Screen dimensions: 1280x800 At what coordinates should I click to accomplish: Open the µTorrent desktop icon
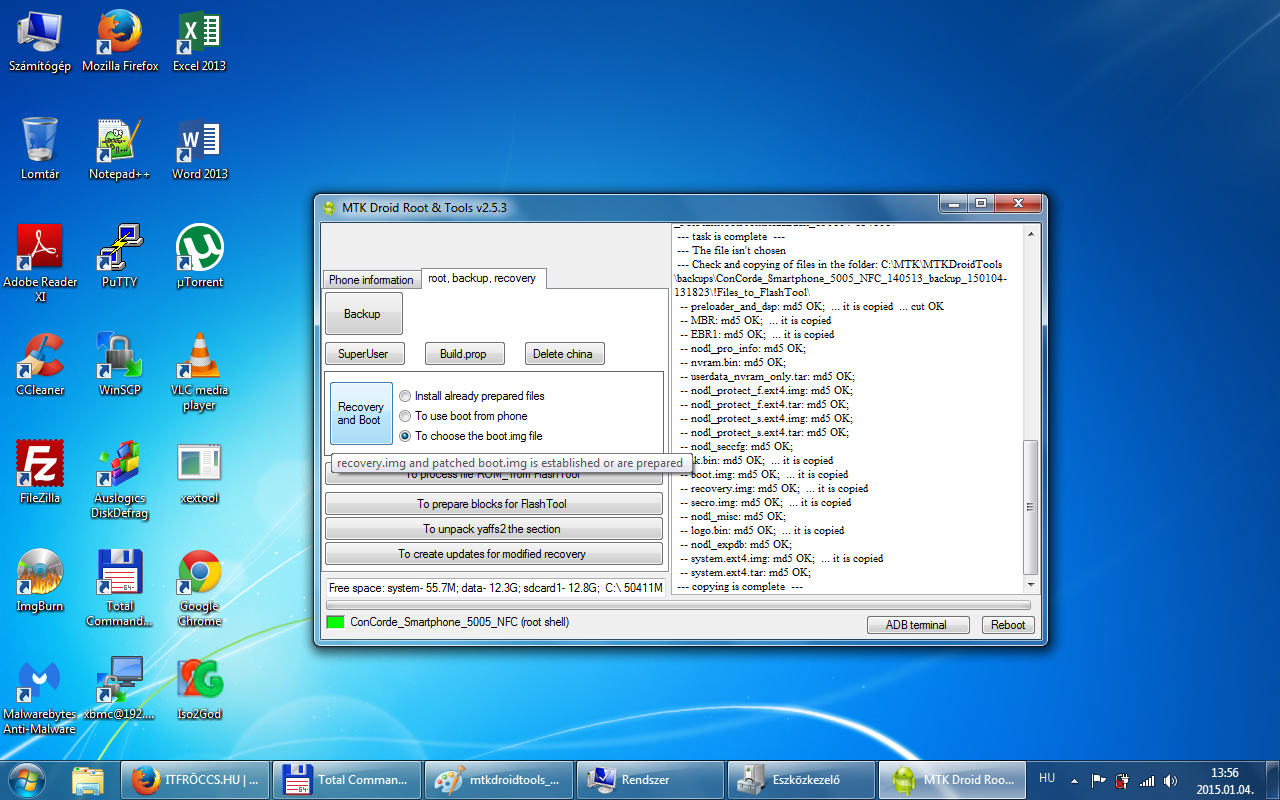click(x=199, y=250)
